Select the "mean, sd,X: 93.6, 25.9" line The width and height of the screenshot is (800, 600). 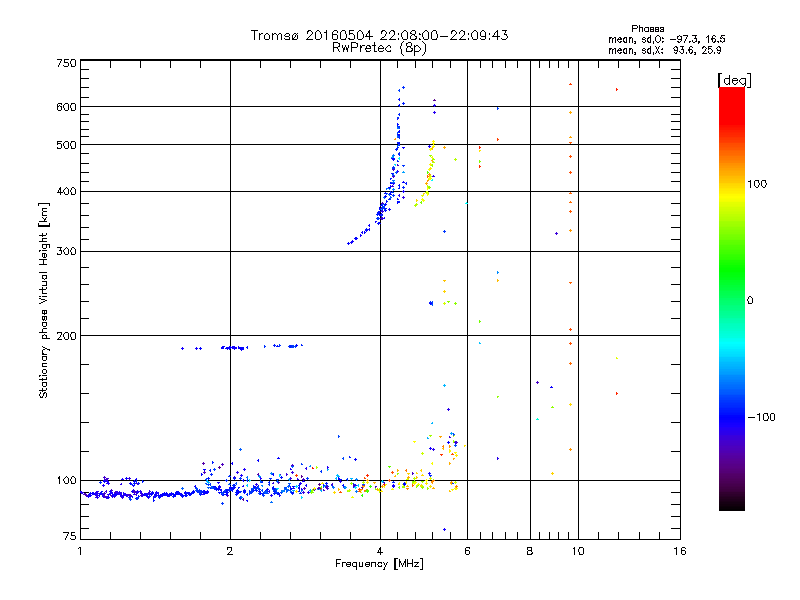click(664, 50)
